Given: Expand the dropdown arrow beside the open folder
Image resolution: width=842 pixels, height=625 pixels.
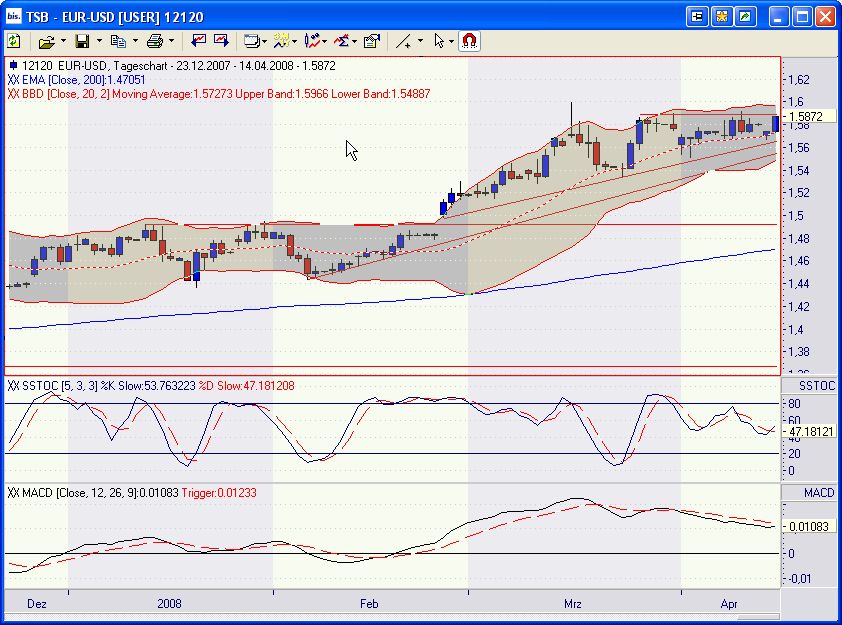Looking at the screenshot, I should coord(63,41).
